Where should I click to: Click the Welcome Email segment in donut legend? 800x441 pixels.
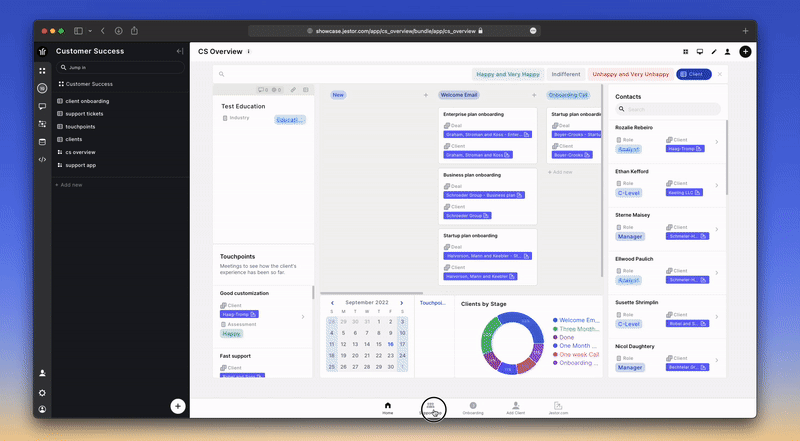[x=578, y=320]
